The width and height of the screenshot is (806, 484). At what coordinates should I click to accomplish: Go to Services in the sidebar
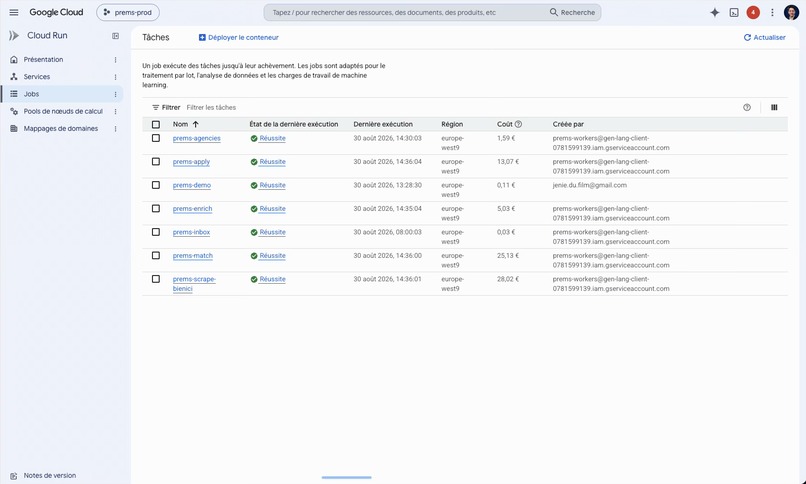point(36,77)
